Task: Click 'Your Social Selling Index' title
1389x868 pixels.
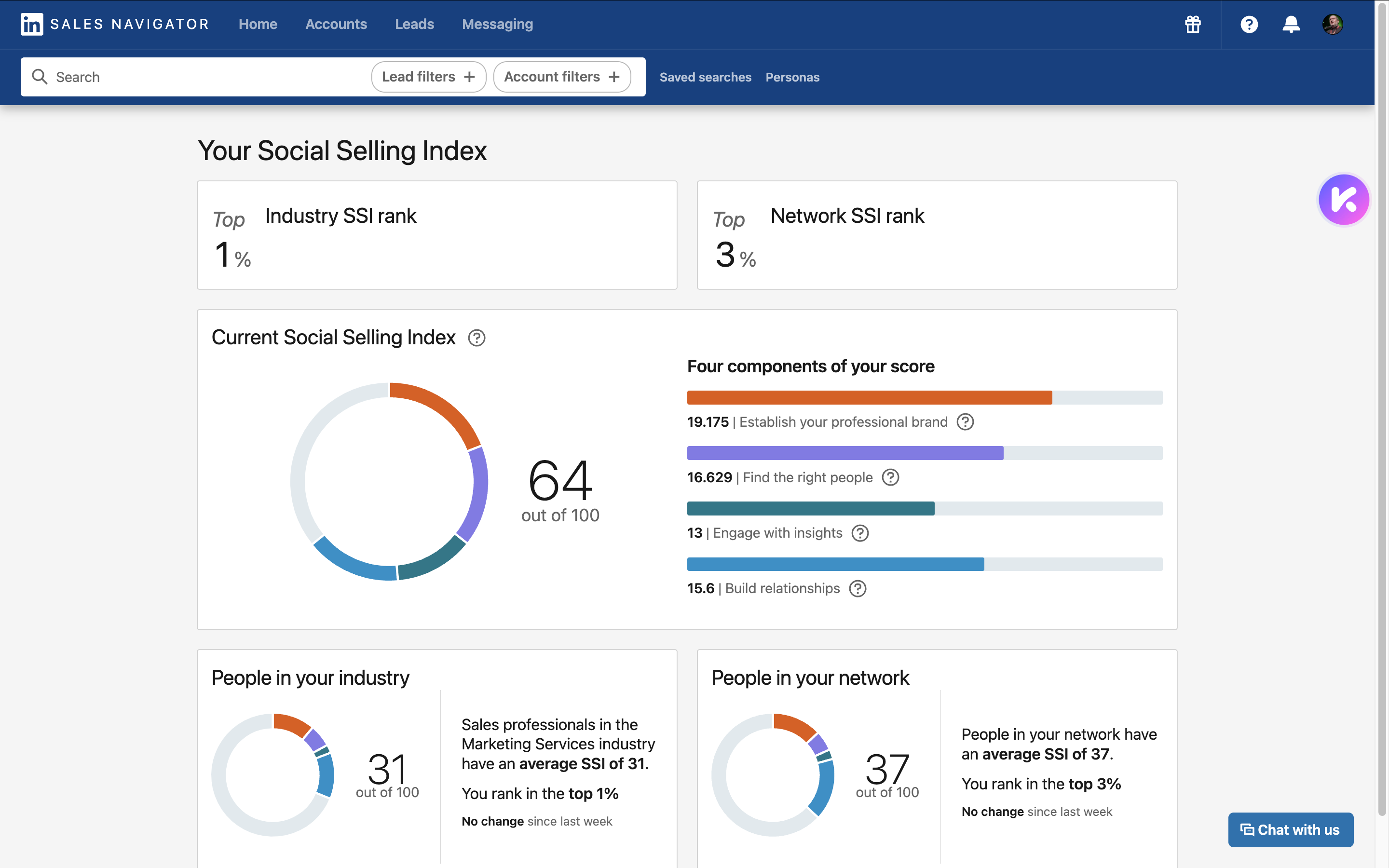Action: click(x=342, y=151)
